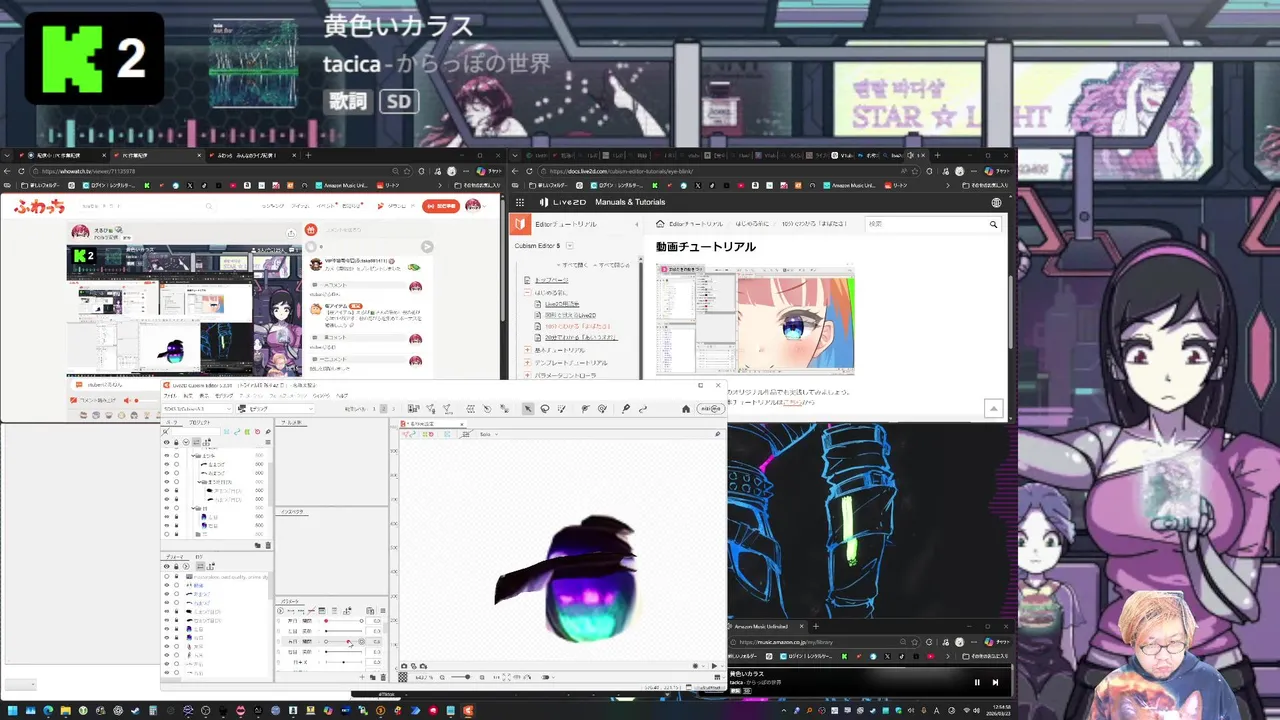This screenshot has width=1280, height=720.
Task: Click the camera snapshot icon below canvas
Action: [404, 666]
